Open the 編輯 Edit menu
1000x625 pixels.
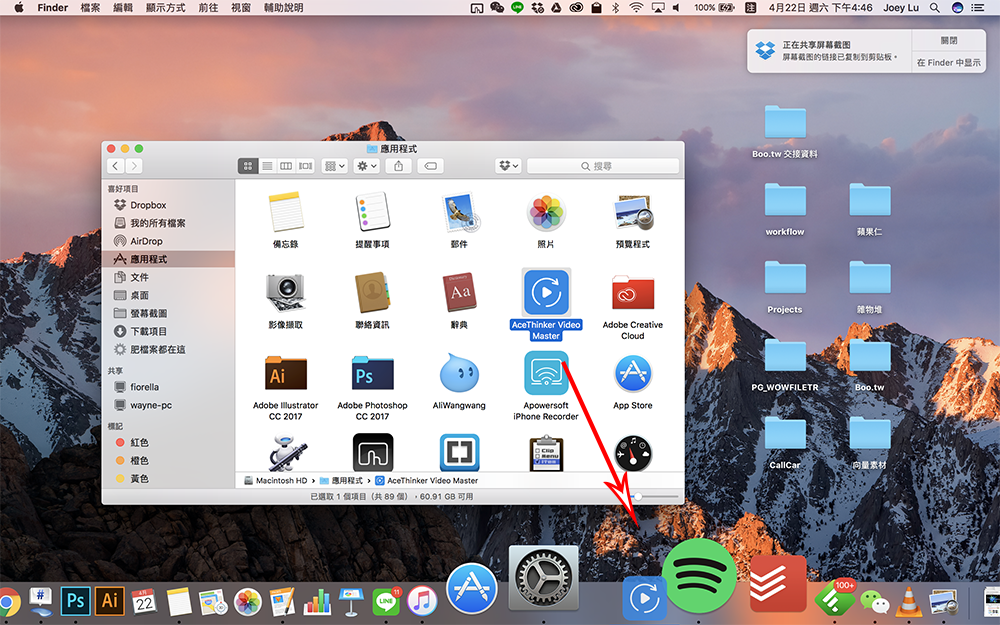(x=122, y=8)
